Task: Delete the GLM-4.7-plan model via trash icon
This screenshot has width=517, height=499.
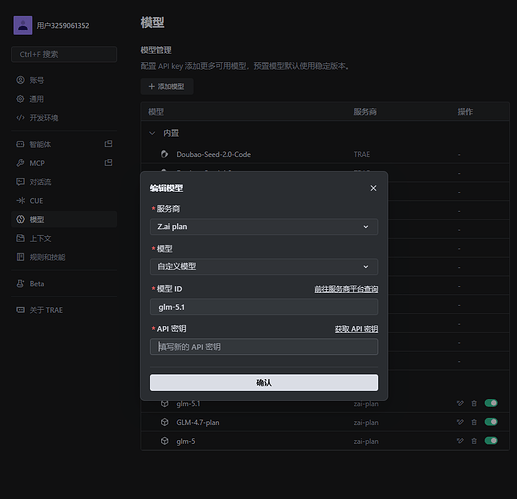Action: coord(474,422)
